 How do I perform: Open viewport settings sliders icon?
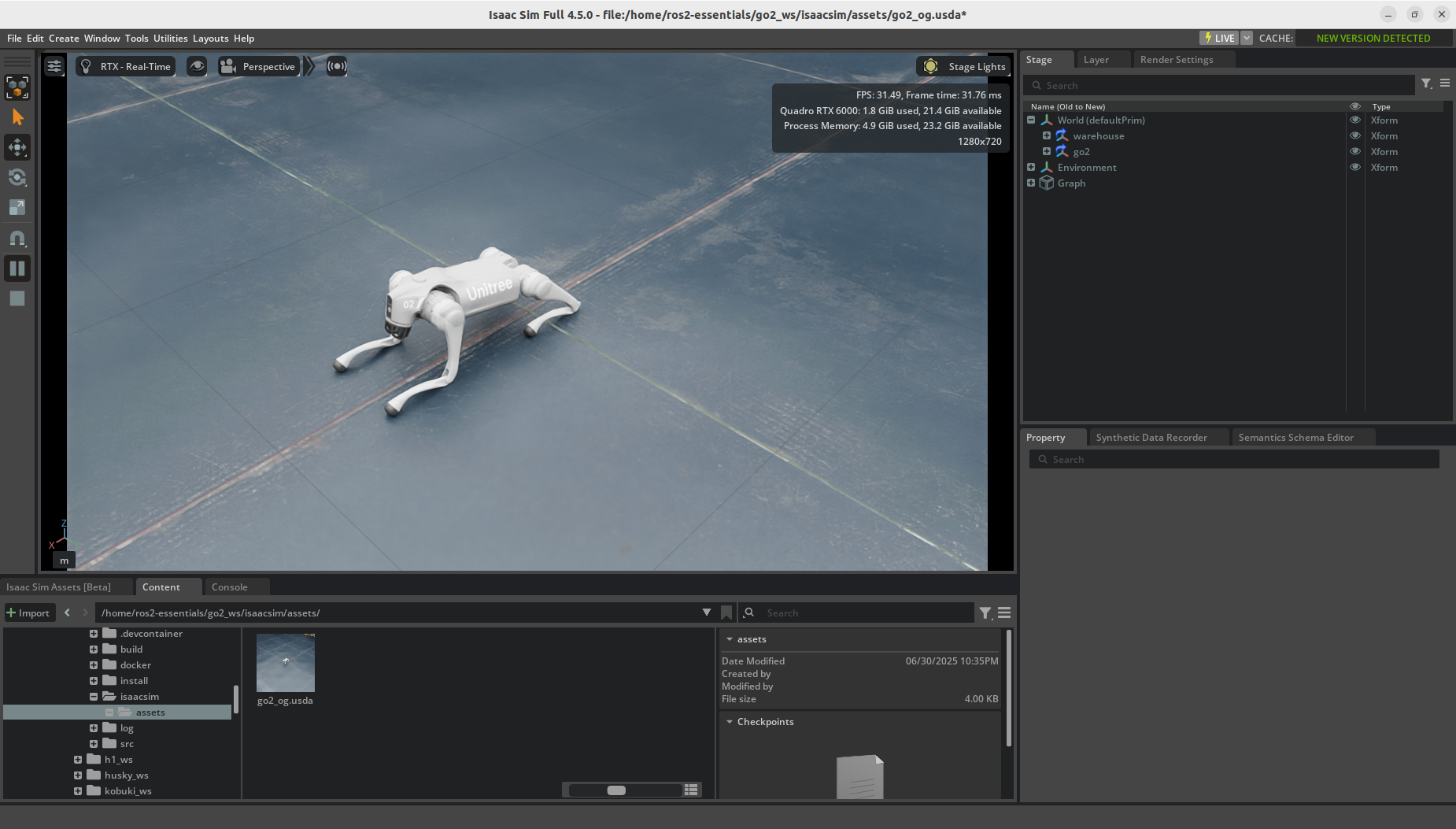(x=54, y=66)
